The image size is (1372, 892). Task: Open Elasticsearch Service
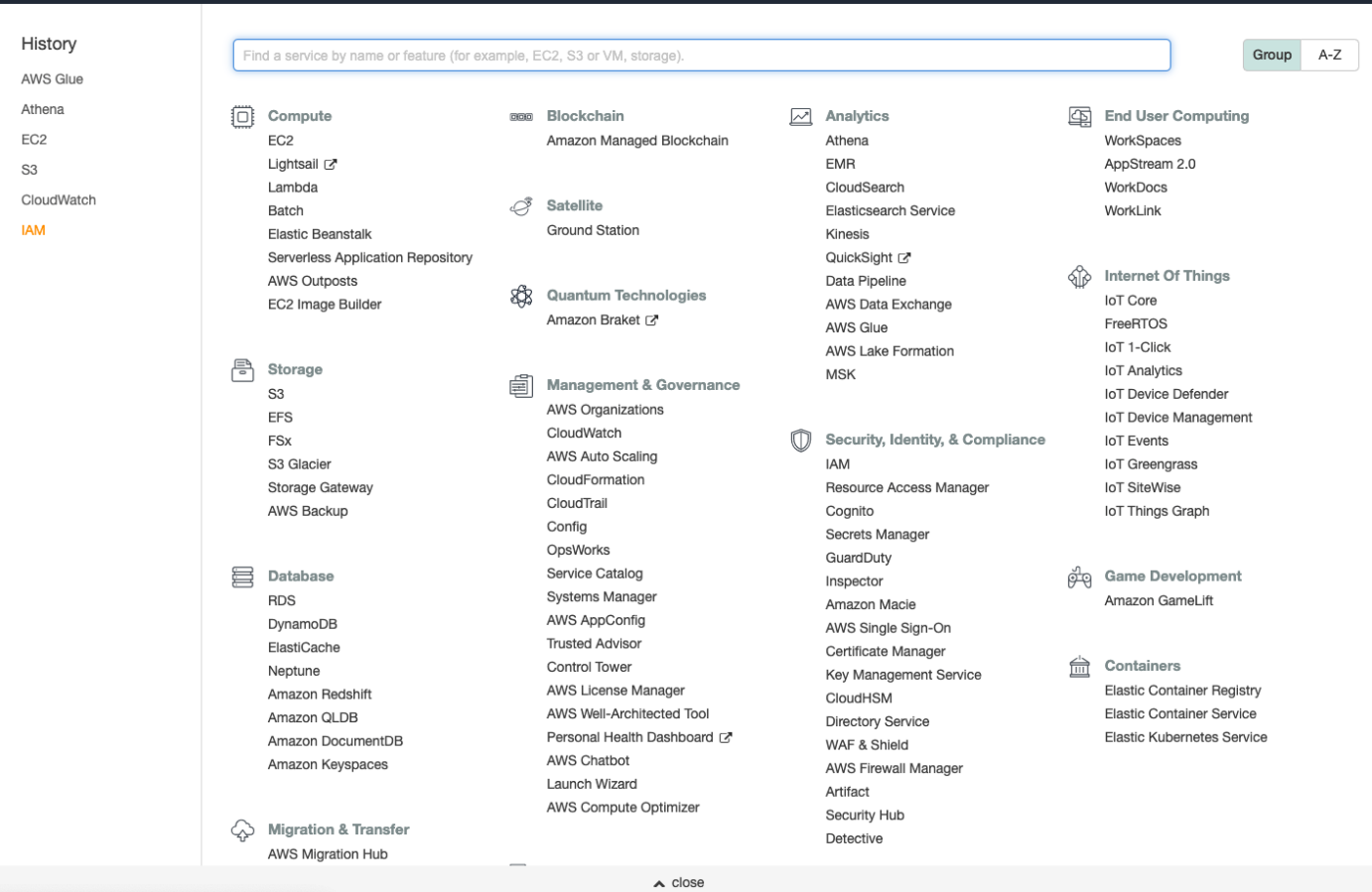tap(891, 211)
